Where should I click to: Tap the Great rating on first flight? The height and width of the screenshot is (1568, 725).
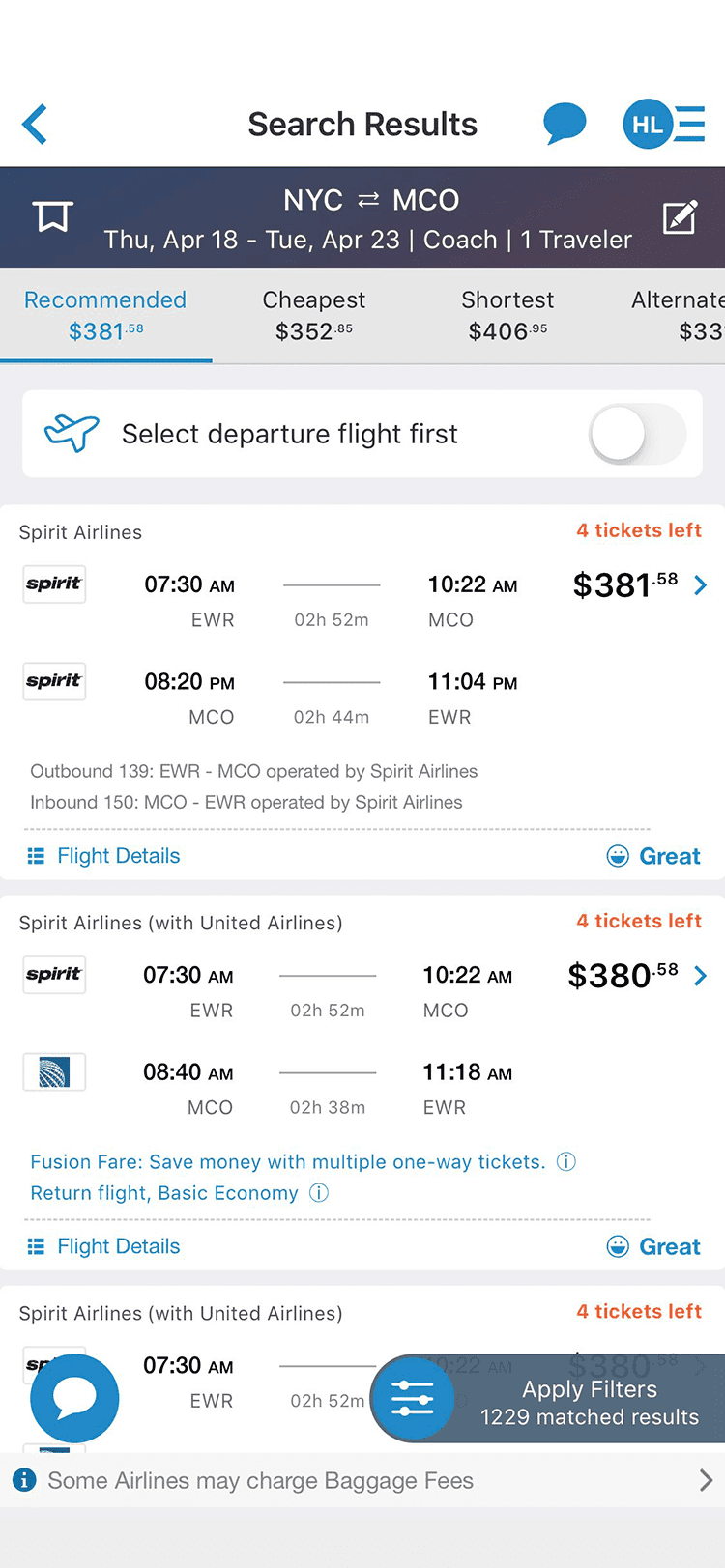click(x=653, y=856)
